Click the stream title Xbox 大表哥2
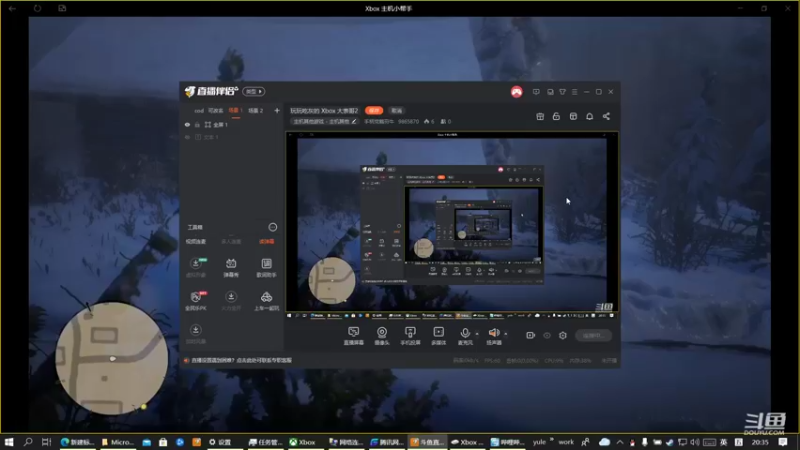800x450 pixels. pyautogui.click(x=324, y=110)
